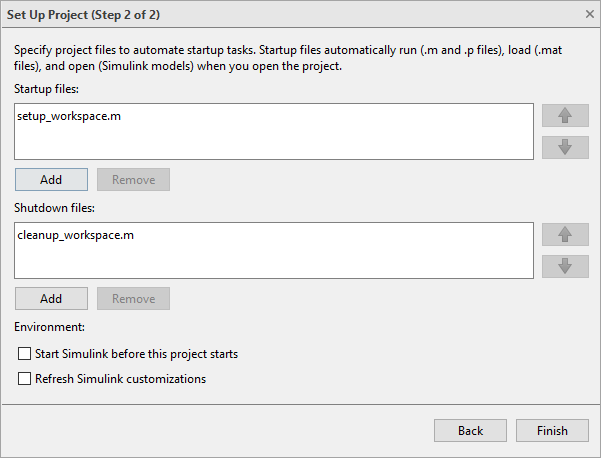The height and width of the screenshot is (458, 601).
Task: Toggle Refresh Simulink customizations checkbox
Action: [25, 379]
